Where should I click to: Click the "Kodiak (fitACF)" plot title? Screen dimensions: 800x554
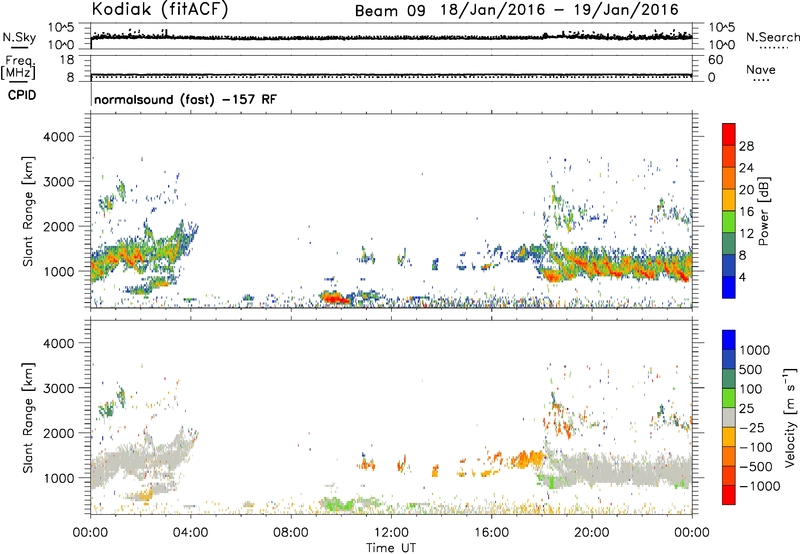click(160, 10)
